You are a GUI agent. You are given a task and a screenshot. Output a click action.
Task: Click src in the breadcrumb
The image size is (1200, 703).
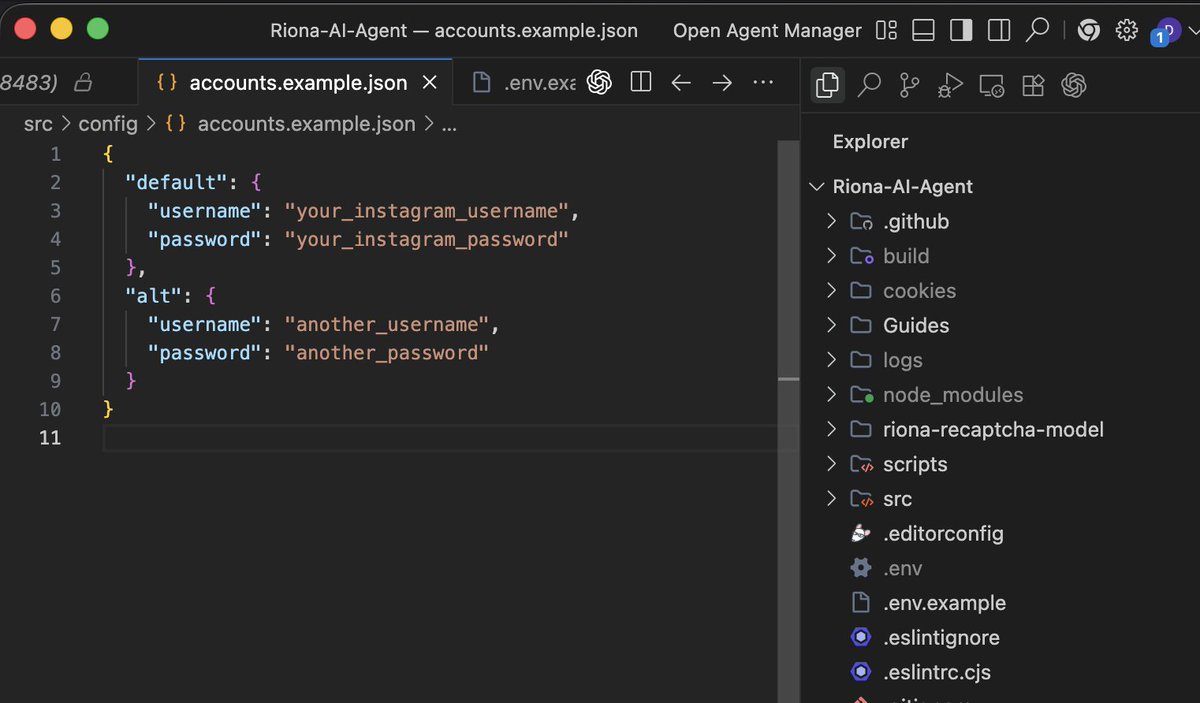pos(38,125)
